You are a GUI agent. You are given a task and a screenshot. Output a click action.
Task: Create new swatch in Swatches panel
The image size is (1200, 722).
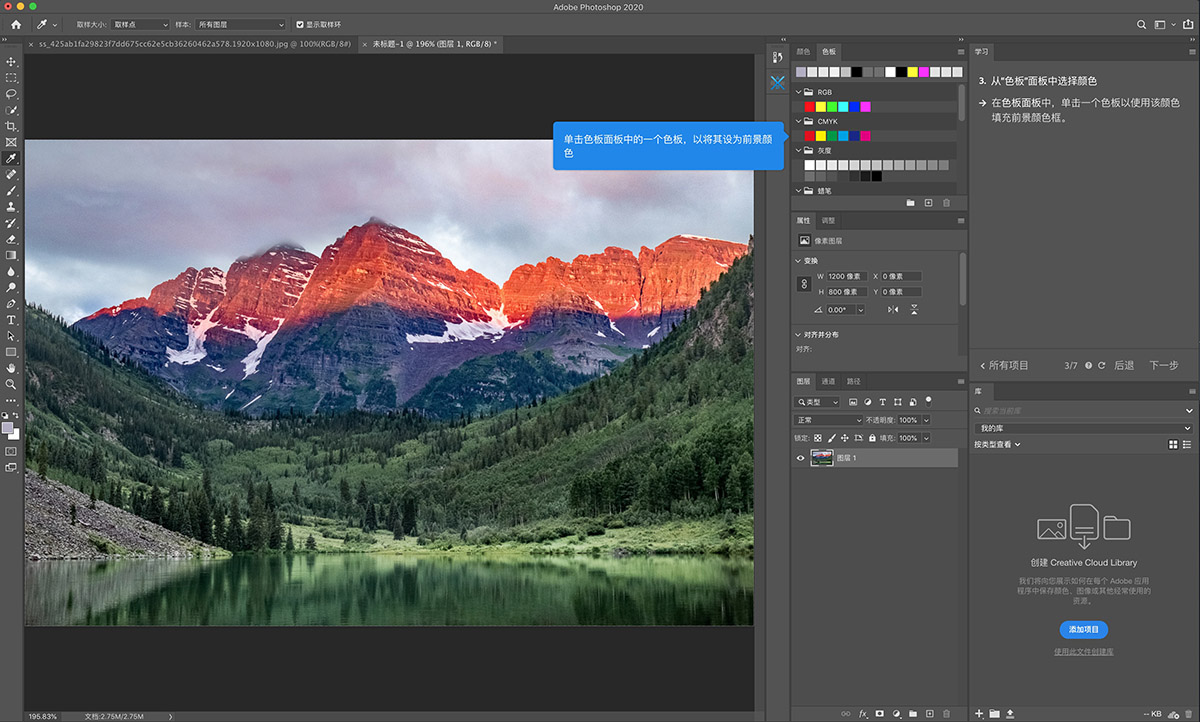coord(928,203)
